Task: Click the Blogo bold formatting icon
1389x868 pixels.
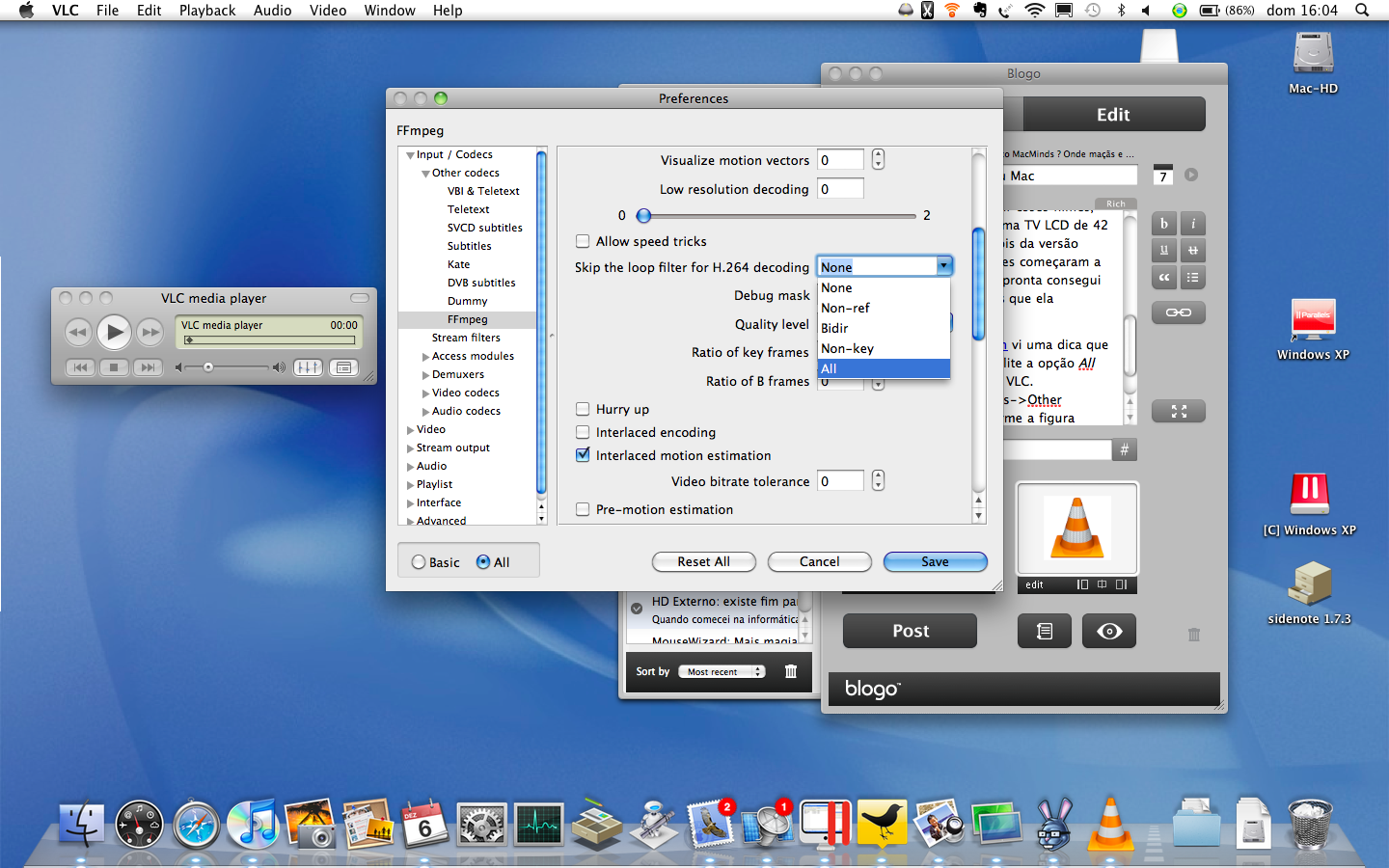Action: [1164, 224]
